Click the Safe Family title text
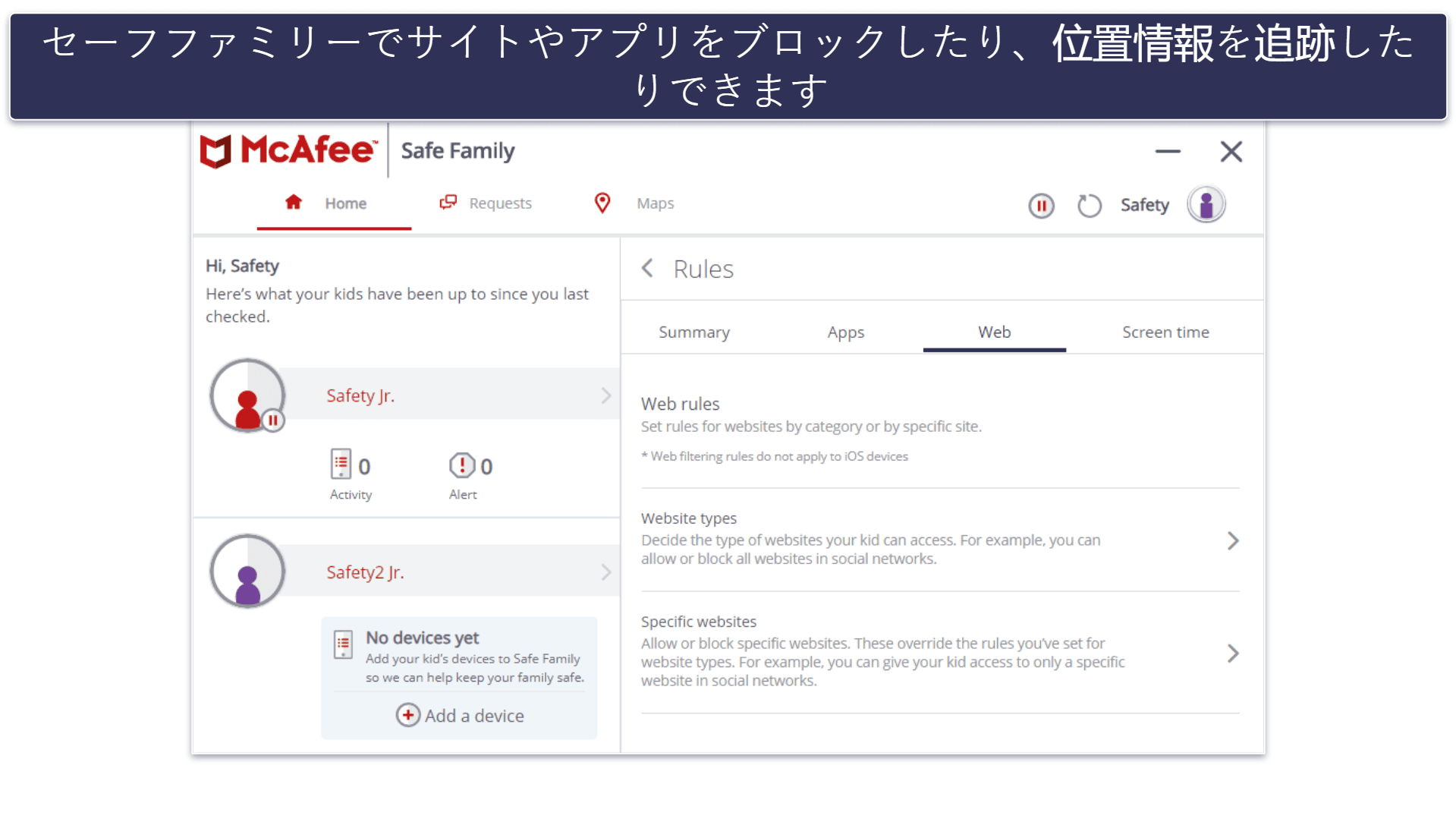 tap(458, 151)
